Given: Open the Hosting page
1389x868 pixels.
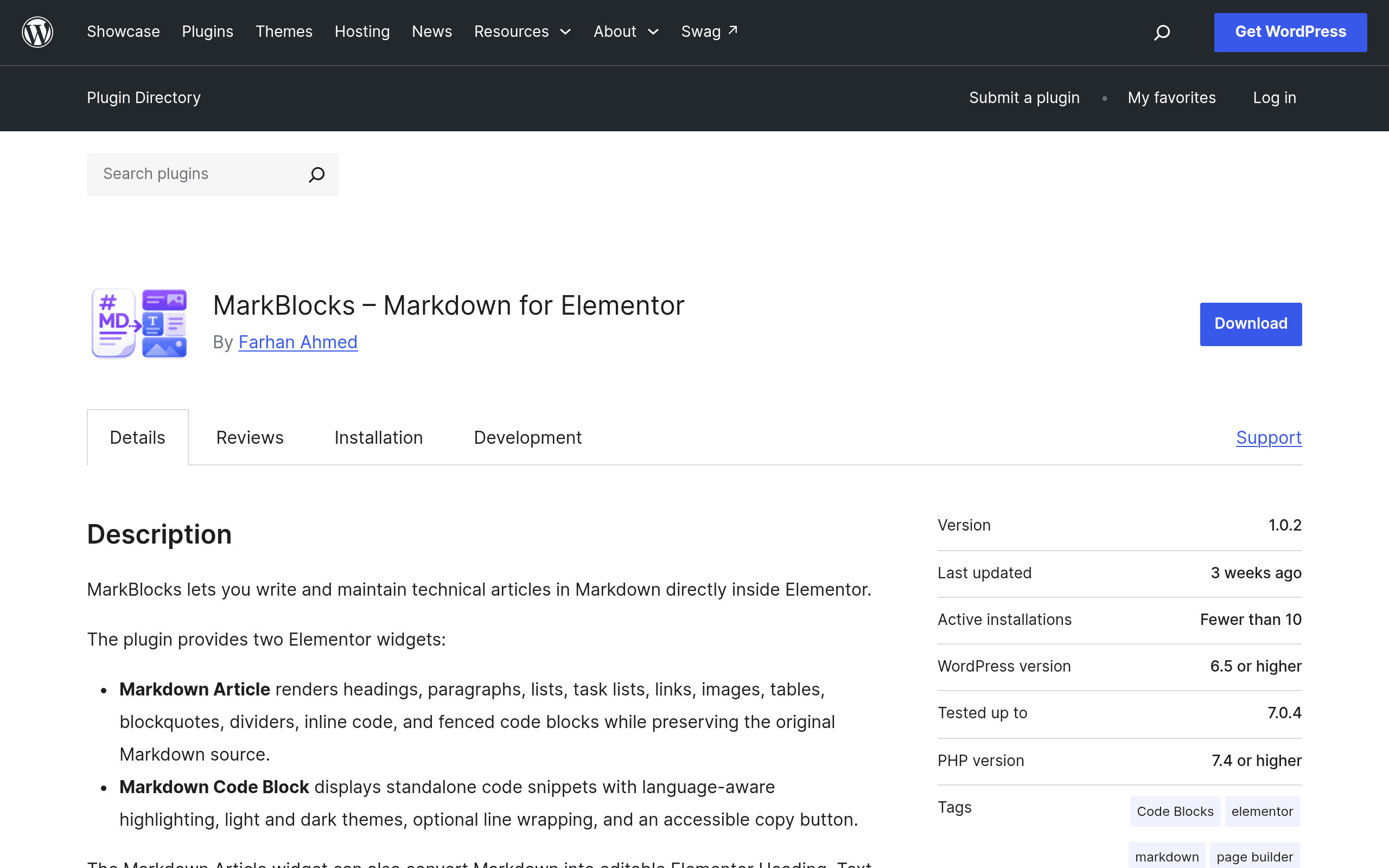Looking at the screenshot, I should [x=362, y=31].
